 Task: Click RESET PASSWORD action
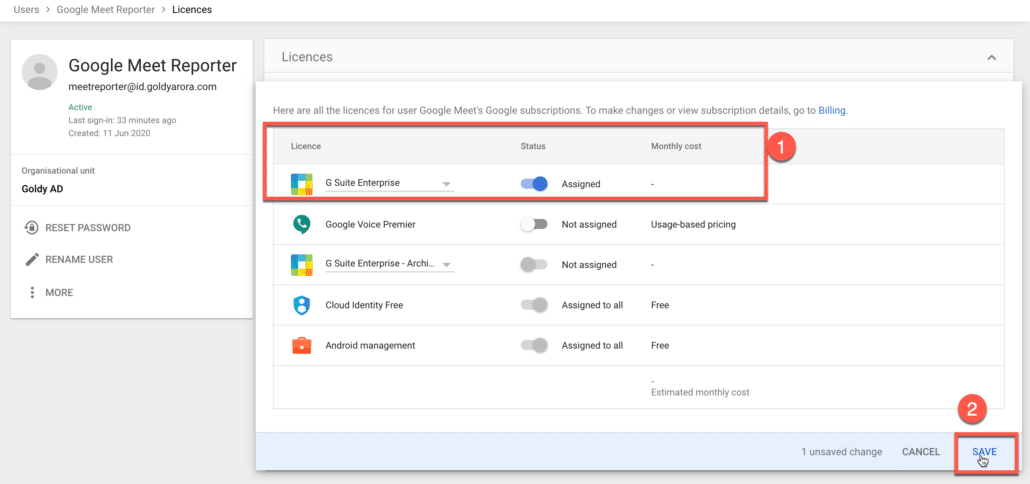pos(88,228)
